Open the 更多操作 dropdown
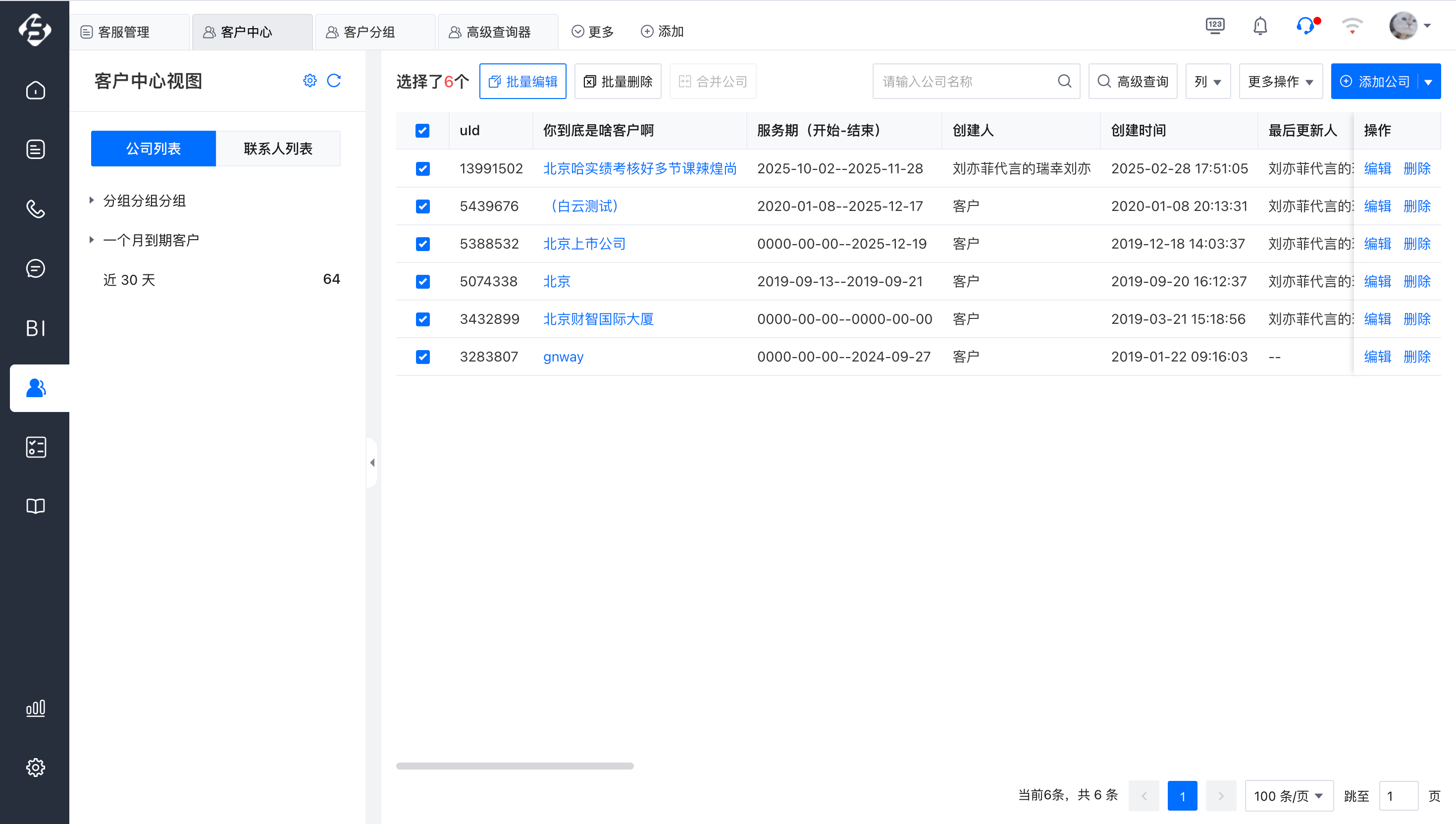Screen dimensions: 1456x824 click(x=1281, y=82)
